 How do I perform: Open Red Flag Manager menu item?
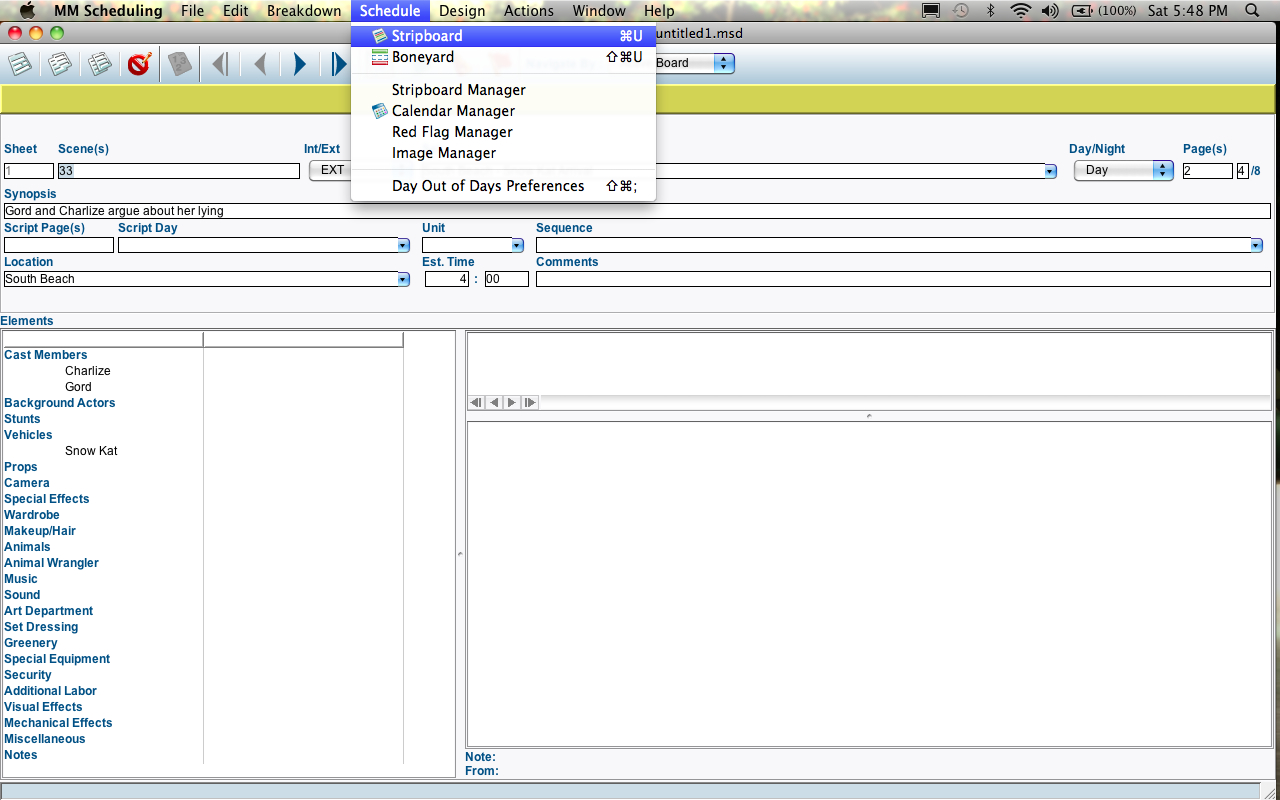(x=452, y=132)
